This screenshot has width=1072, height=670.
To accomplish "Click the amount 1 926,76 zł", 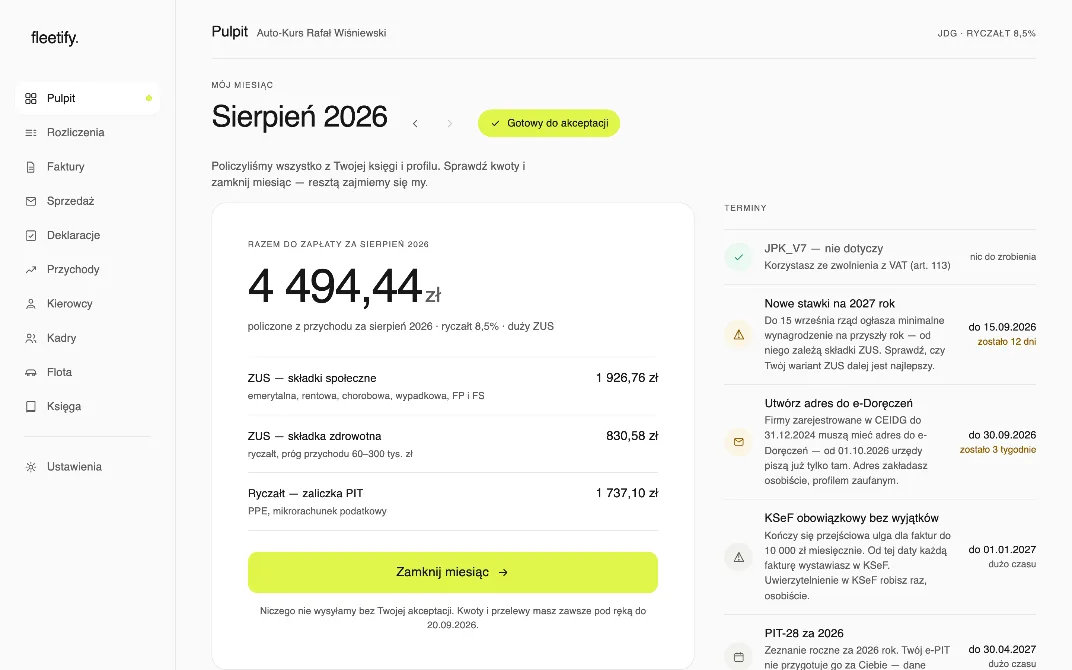I will (627, 378).
